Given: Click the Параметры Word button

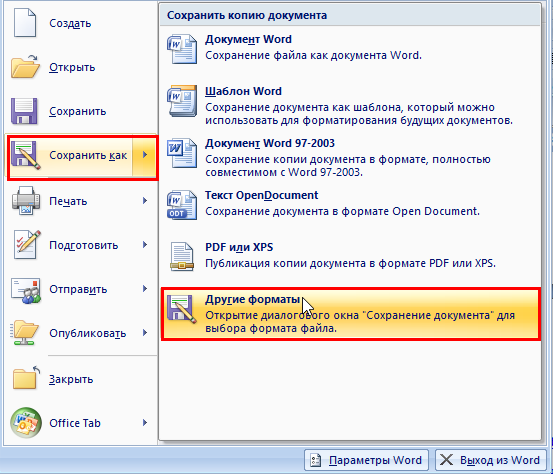Looking at the screenshot, I should pyautogui.click(x=366, y=460).
